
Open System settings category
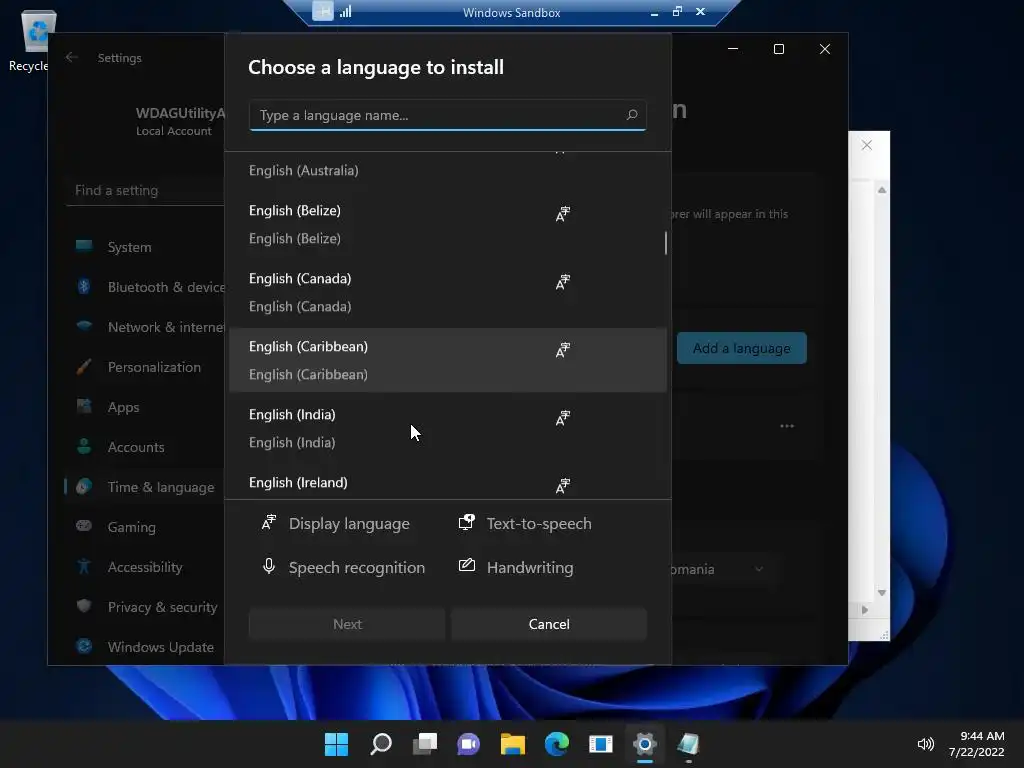pos(145,247)
